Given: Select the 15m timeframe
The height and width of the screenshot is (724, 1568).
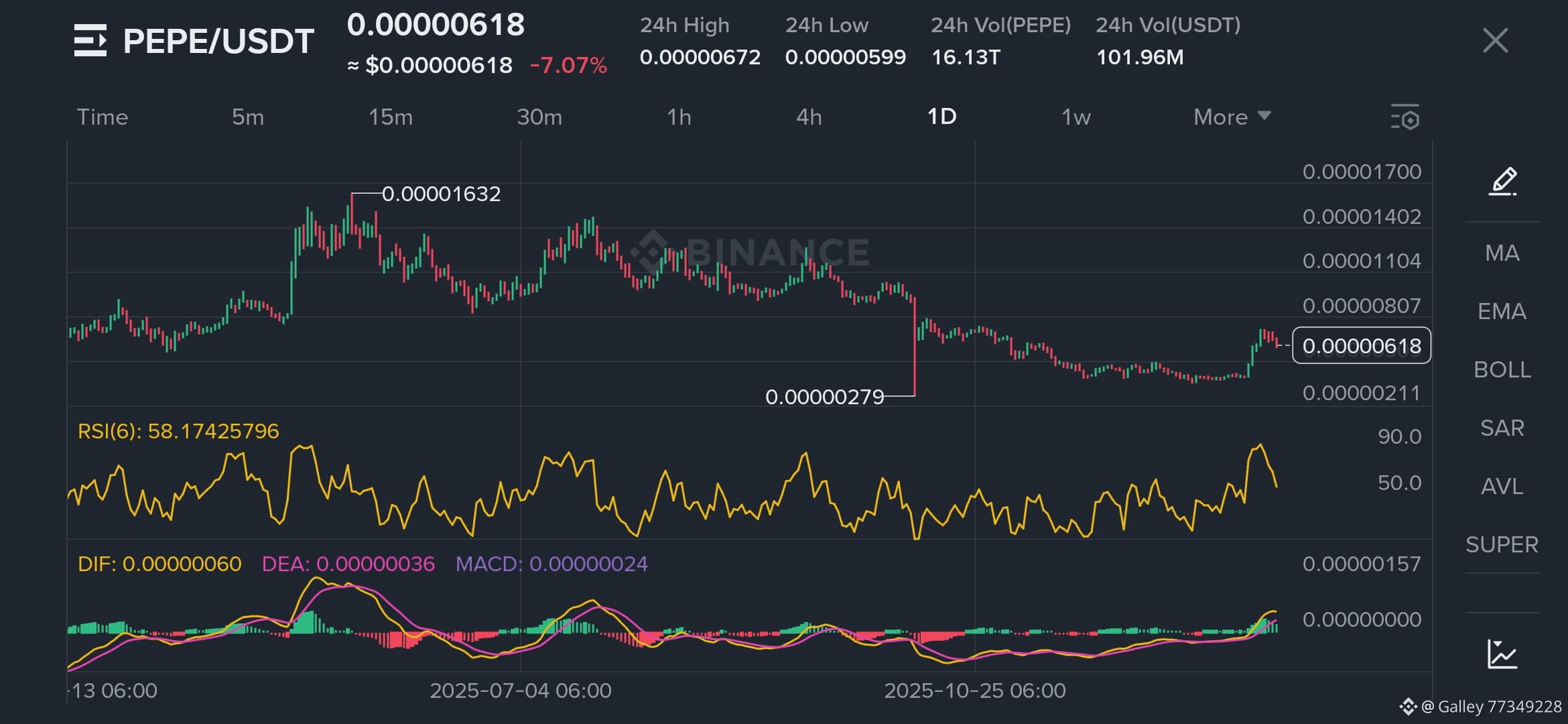Looking at the screenshot, I should point(391,117).
